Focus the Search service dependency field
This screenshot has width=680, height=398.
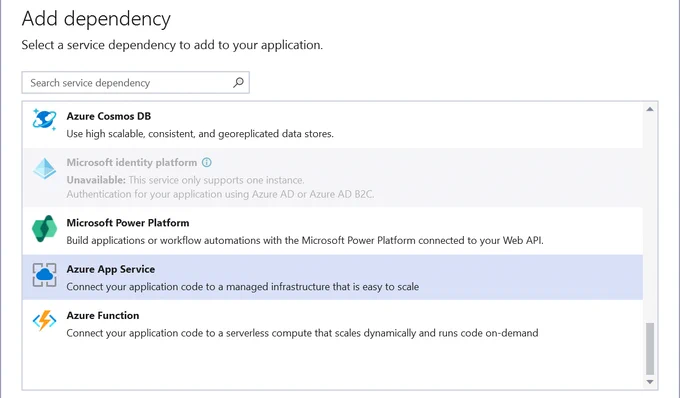[135, 82]
